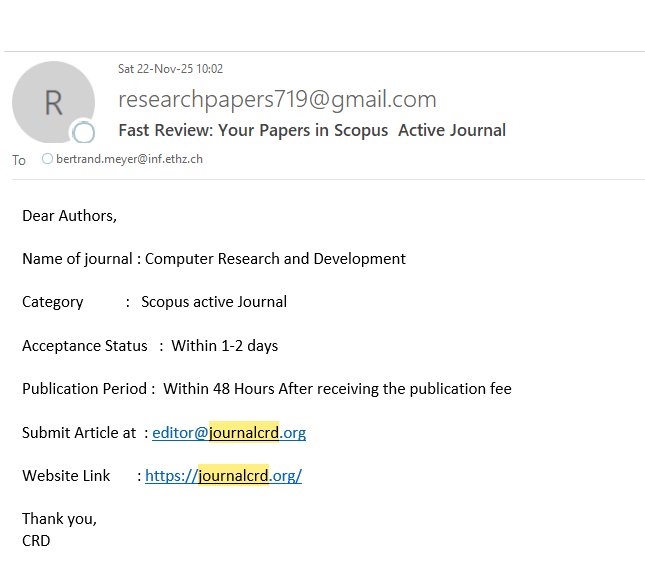Image resolution: width=645 pixels, height=583 pixels.
Task: Click the presence circle beside recipient address
Action: (46, 159)
